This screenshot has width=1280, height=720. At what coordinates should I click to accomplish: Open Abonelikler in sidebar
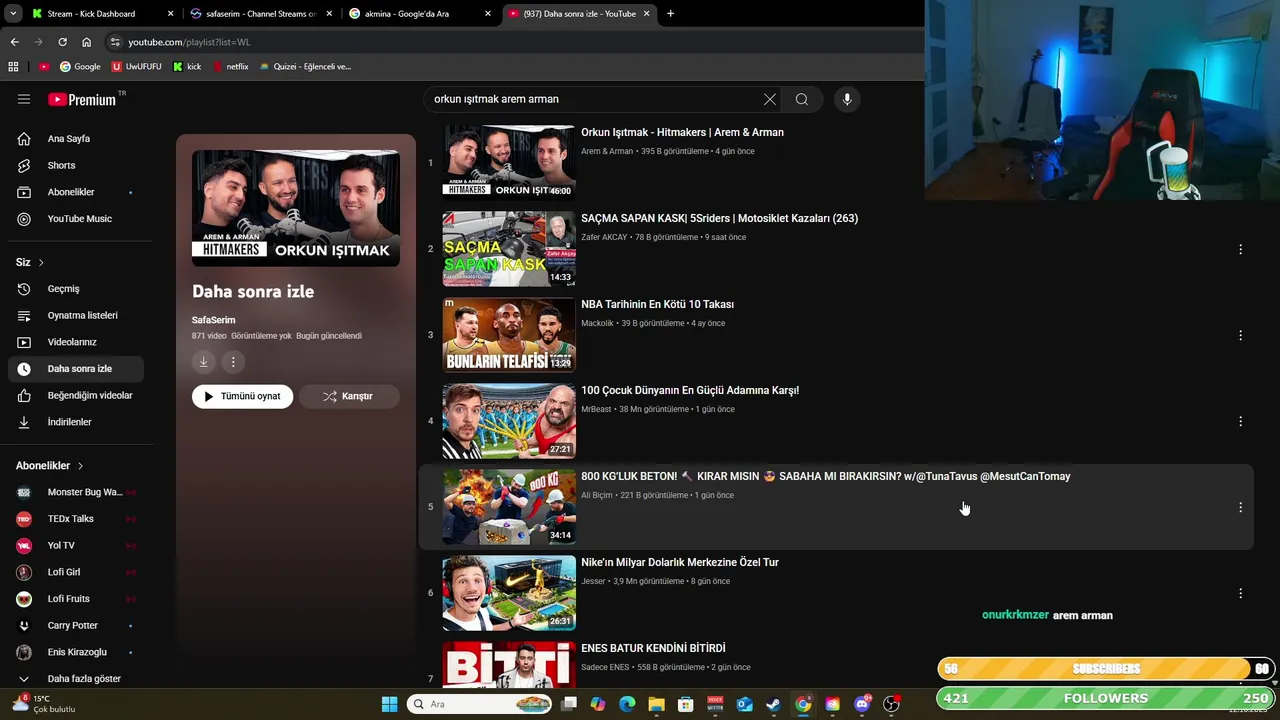point(76,192)
